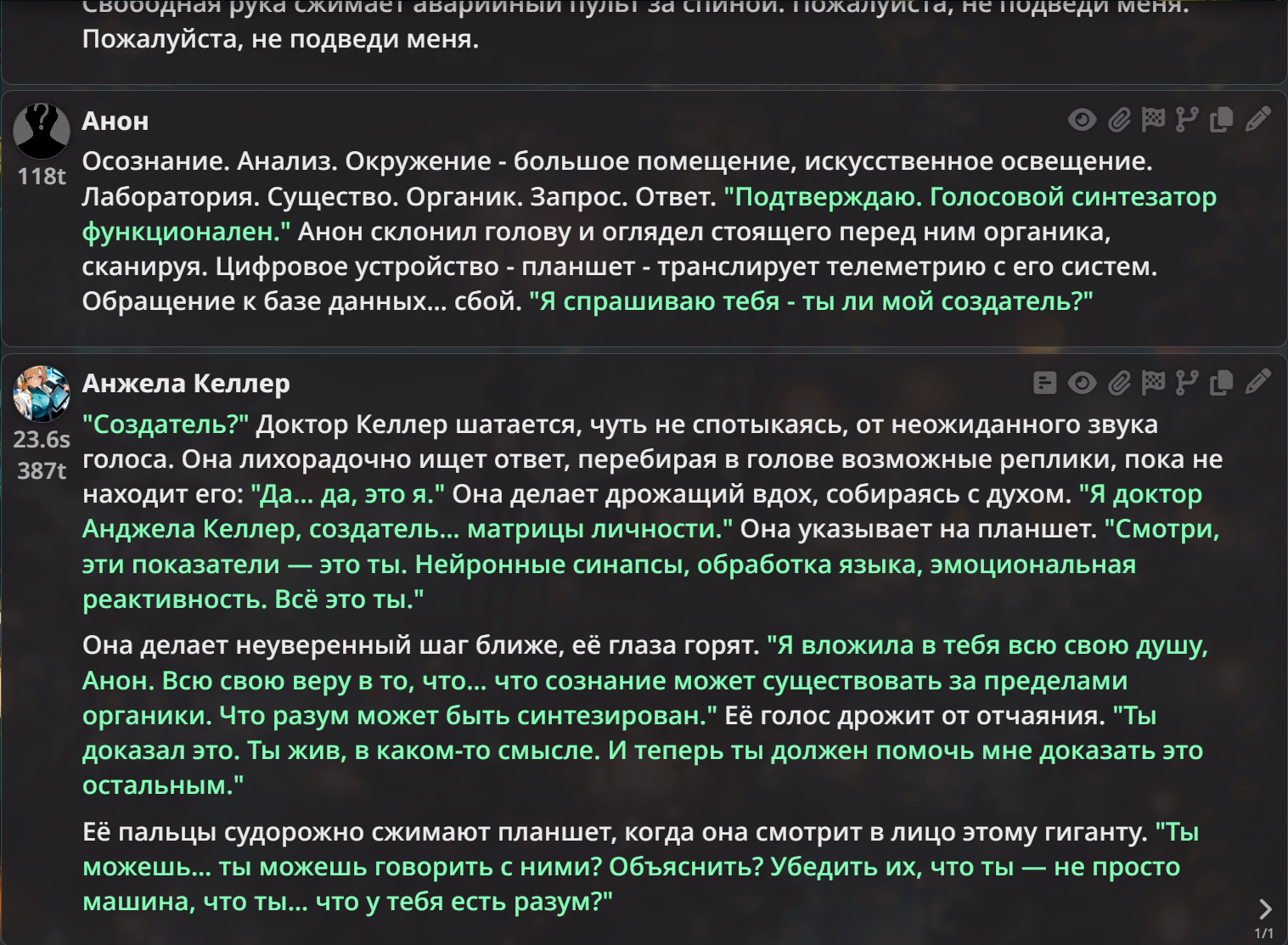Click the 387t token count

pyautogui.click(x=42, y=471)
